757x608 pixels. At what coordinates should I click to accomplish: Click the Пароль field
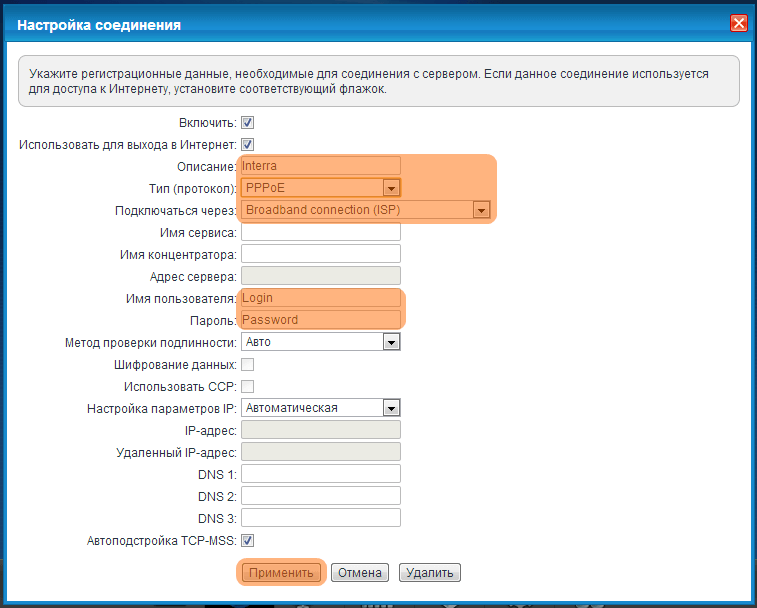click(320, 320)
